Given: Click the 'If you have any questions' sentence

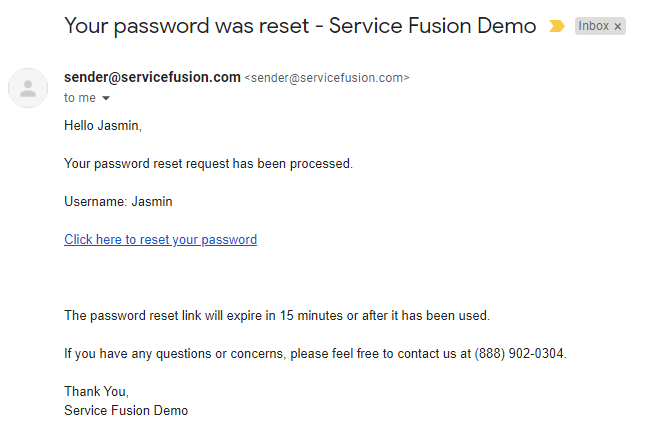Looking at the screenshot, I should (x=315, y=353).
